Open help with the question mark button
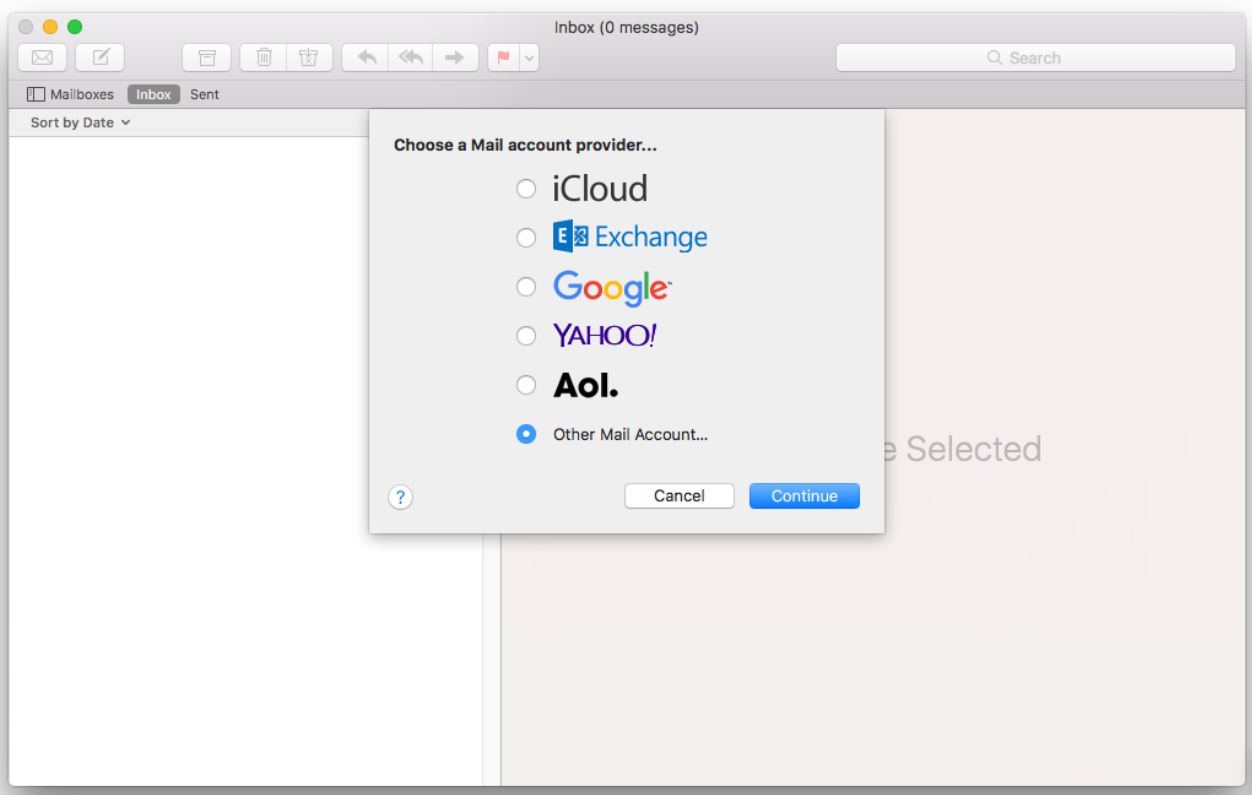 click(401, 496)
